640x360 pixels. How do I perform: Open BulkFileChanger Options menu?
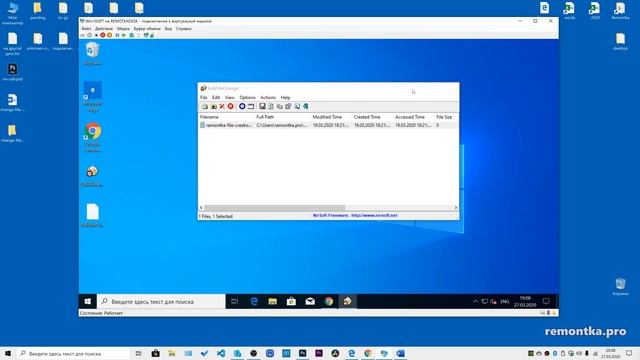[247, 98]
